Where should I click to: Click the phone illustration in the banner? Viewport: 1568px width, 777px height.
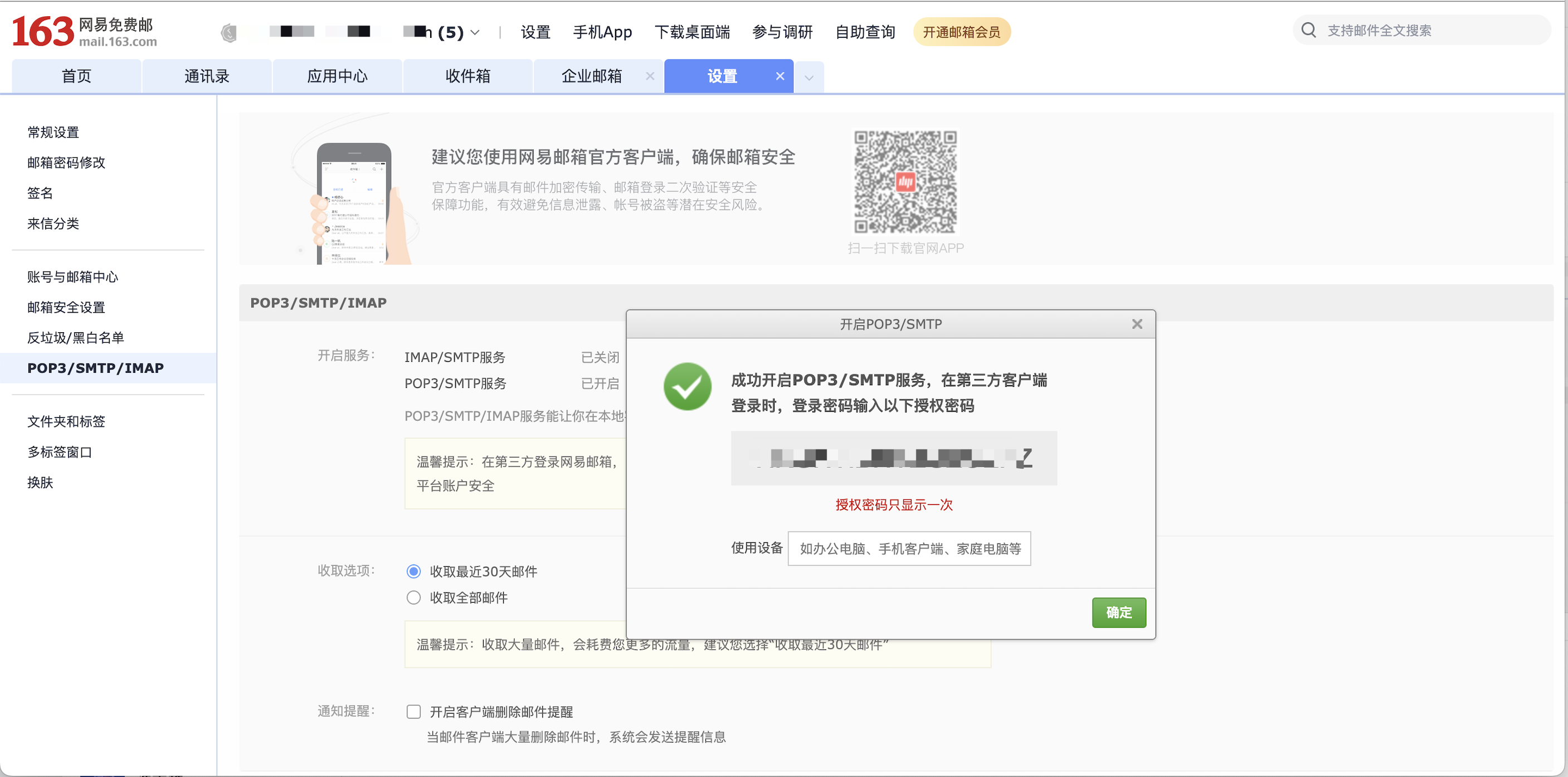[x=356, y=203]
